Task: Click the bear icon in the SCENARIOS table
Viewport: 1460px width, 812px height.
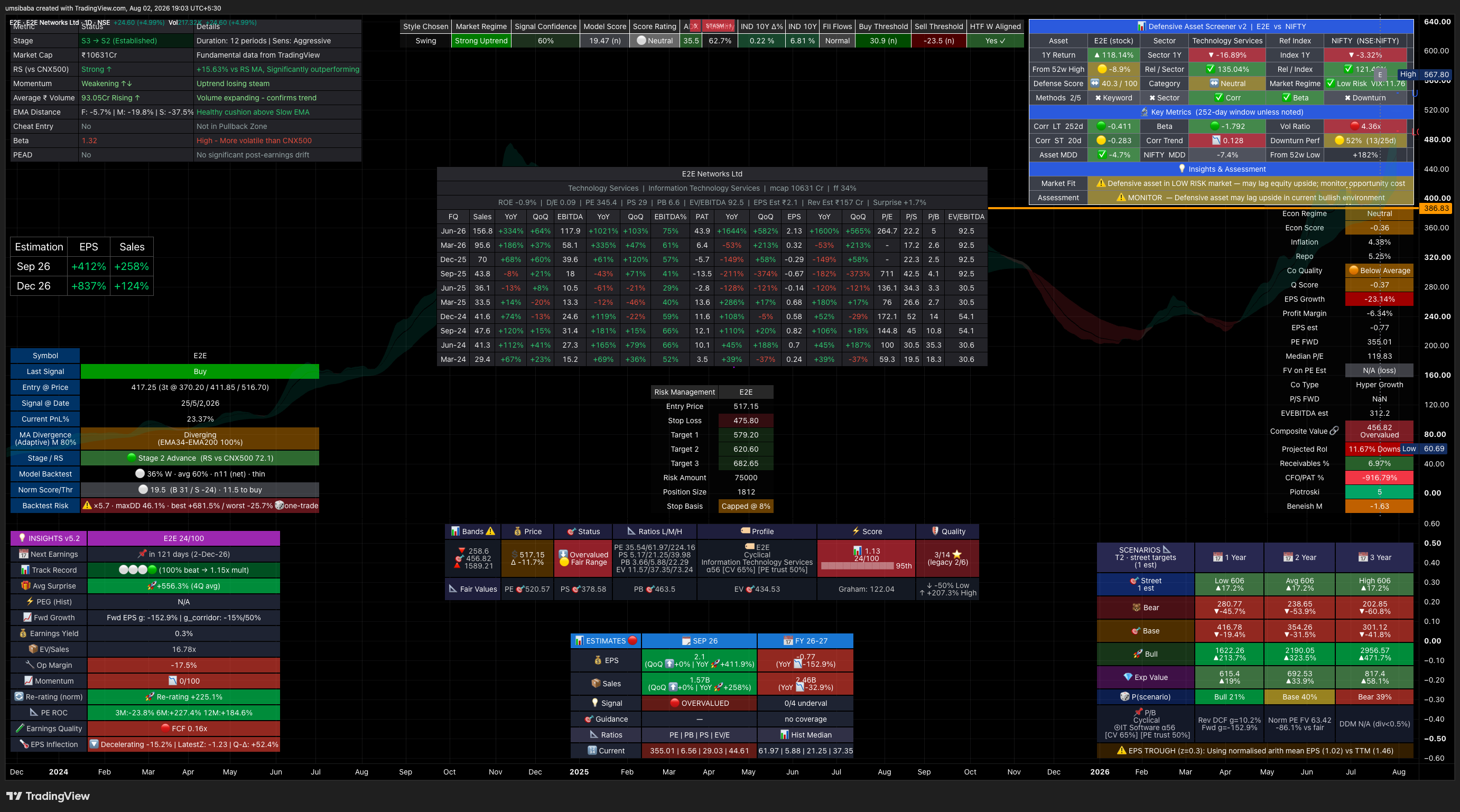Action: [x=1137, y=608]
